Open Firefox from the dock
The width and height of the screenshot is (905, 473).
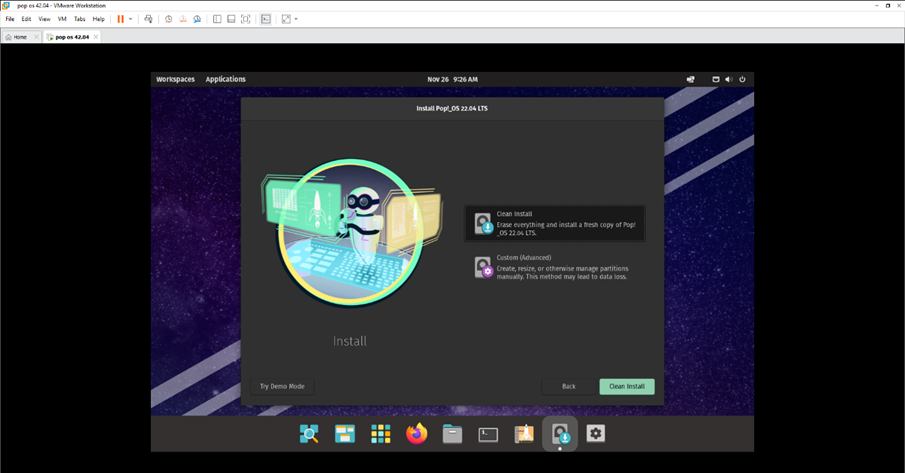click(x=417, y=434)
